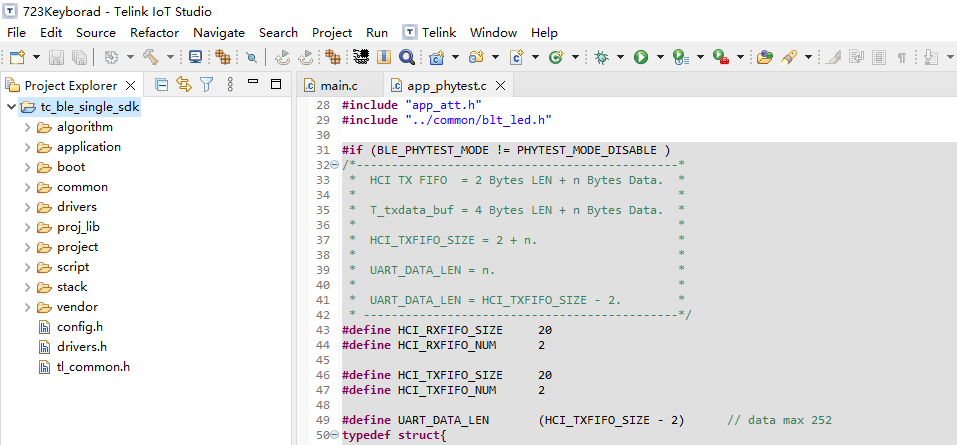This screenshot has width=957, height=445.
Task: Click Collapse All in Project Explorer
Action: pos(161,84)
